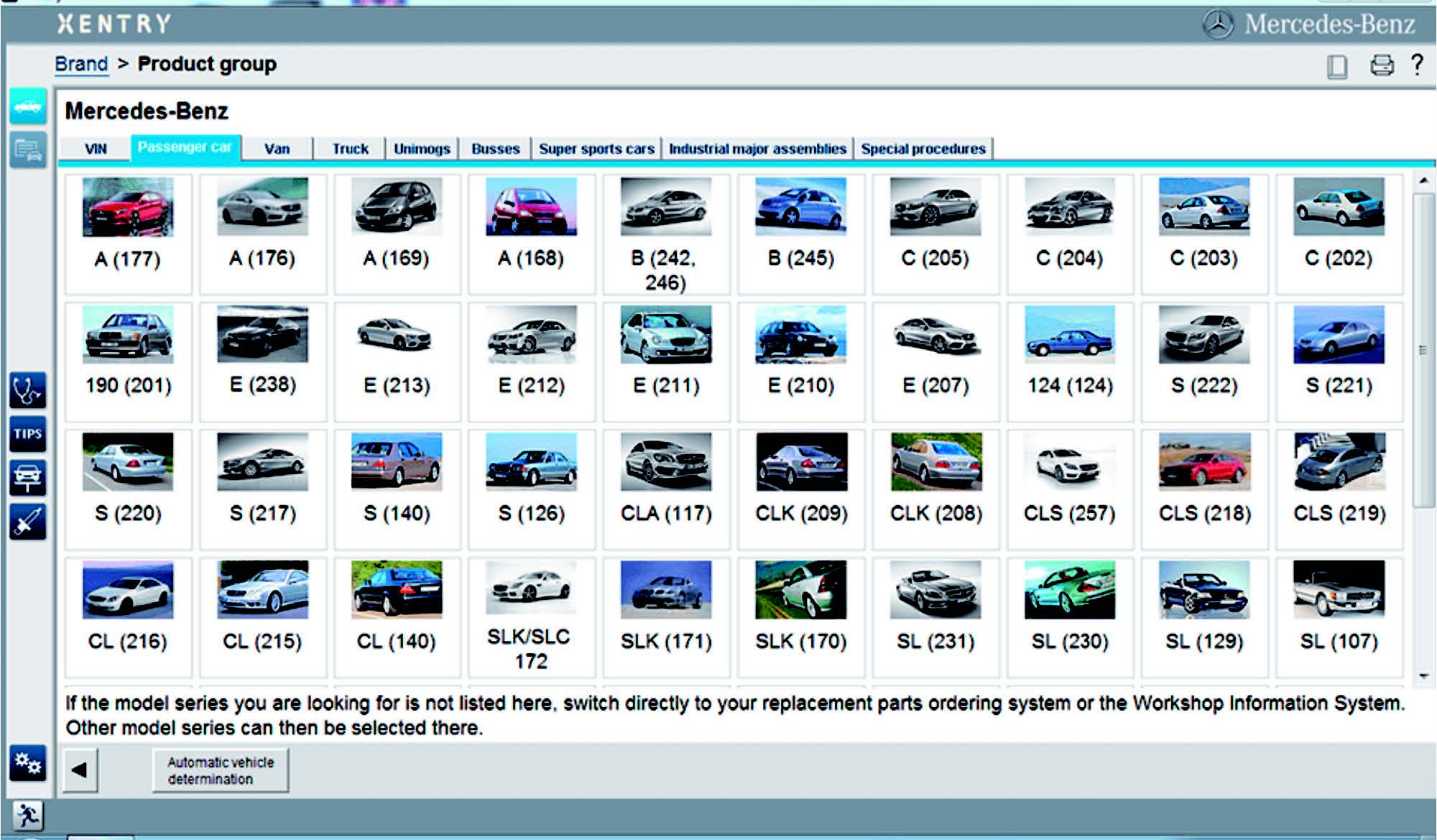The width and height of the screenshot is (1437, 840).
Task: Switch to the VIN tab
Action: [95, 149]
